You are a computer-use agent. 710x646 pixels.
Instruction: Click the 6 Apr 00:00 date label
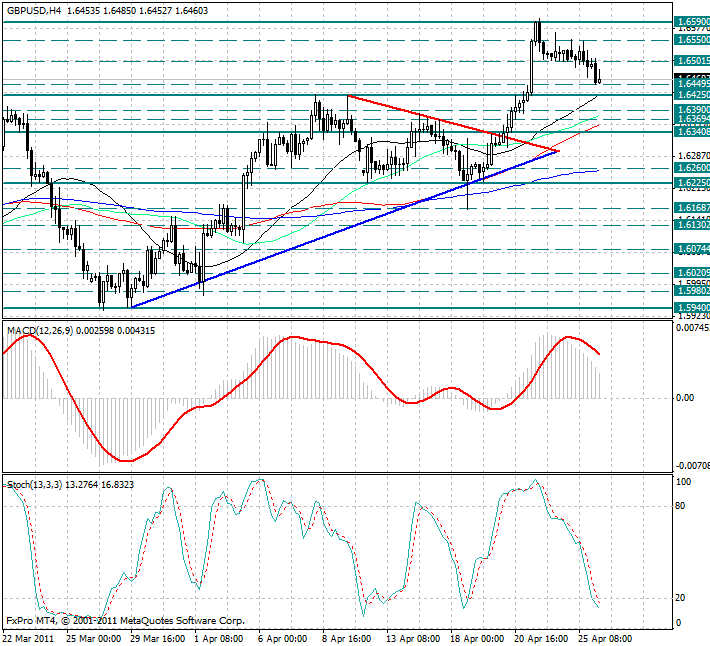click(x=283, y=639)
